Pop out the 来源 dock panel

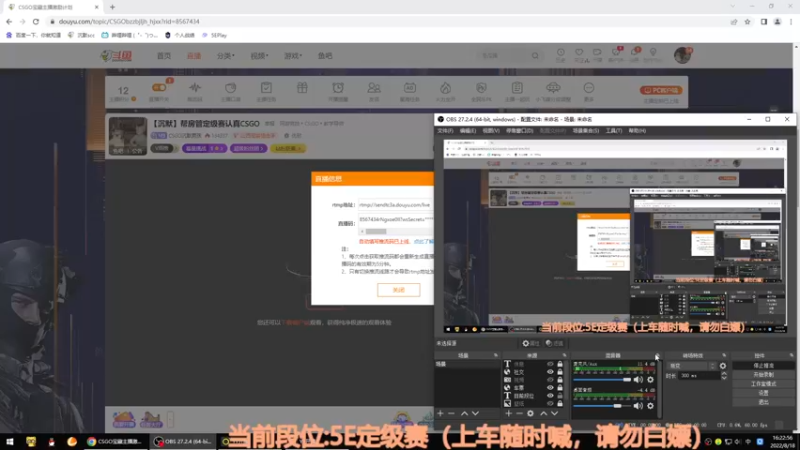coord(564,355)
